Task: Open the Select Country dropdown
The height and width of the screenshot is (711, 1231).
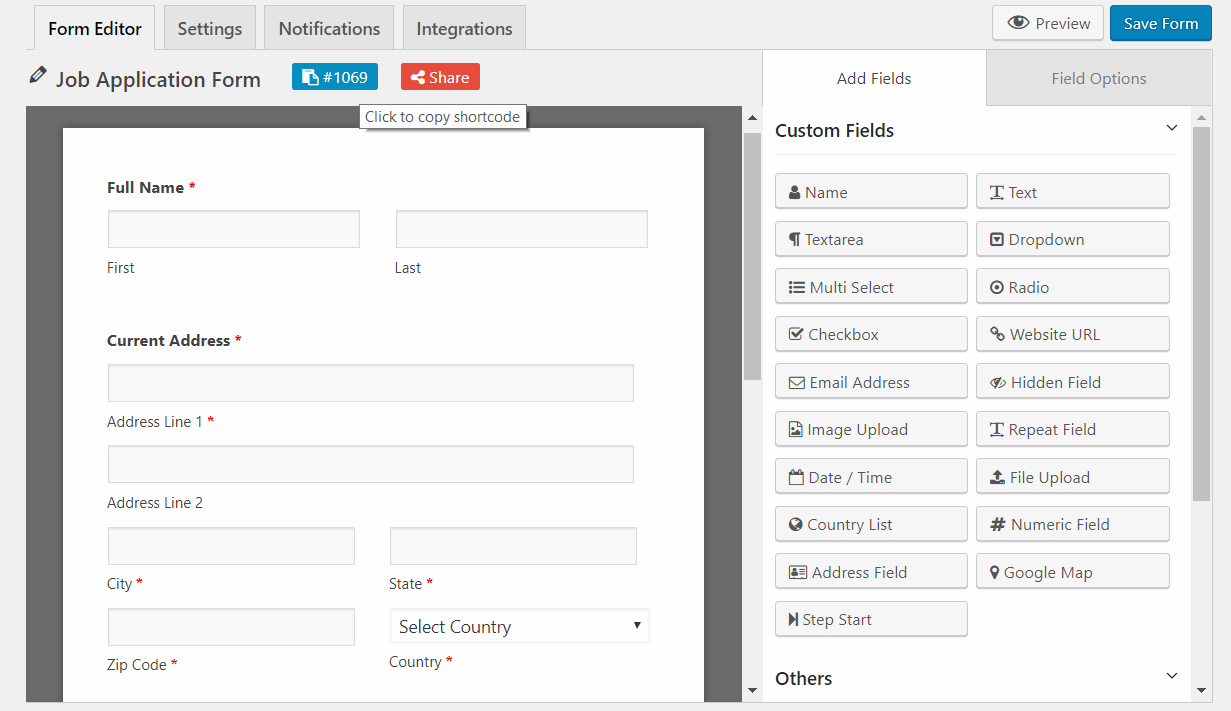Action: pos(519,625)
